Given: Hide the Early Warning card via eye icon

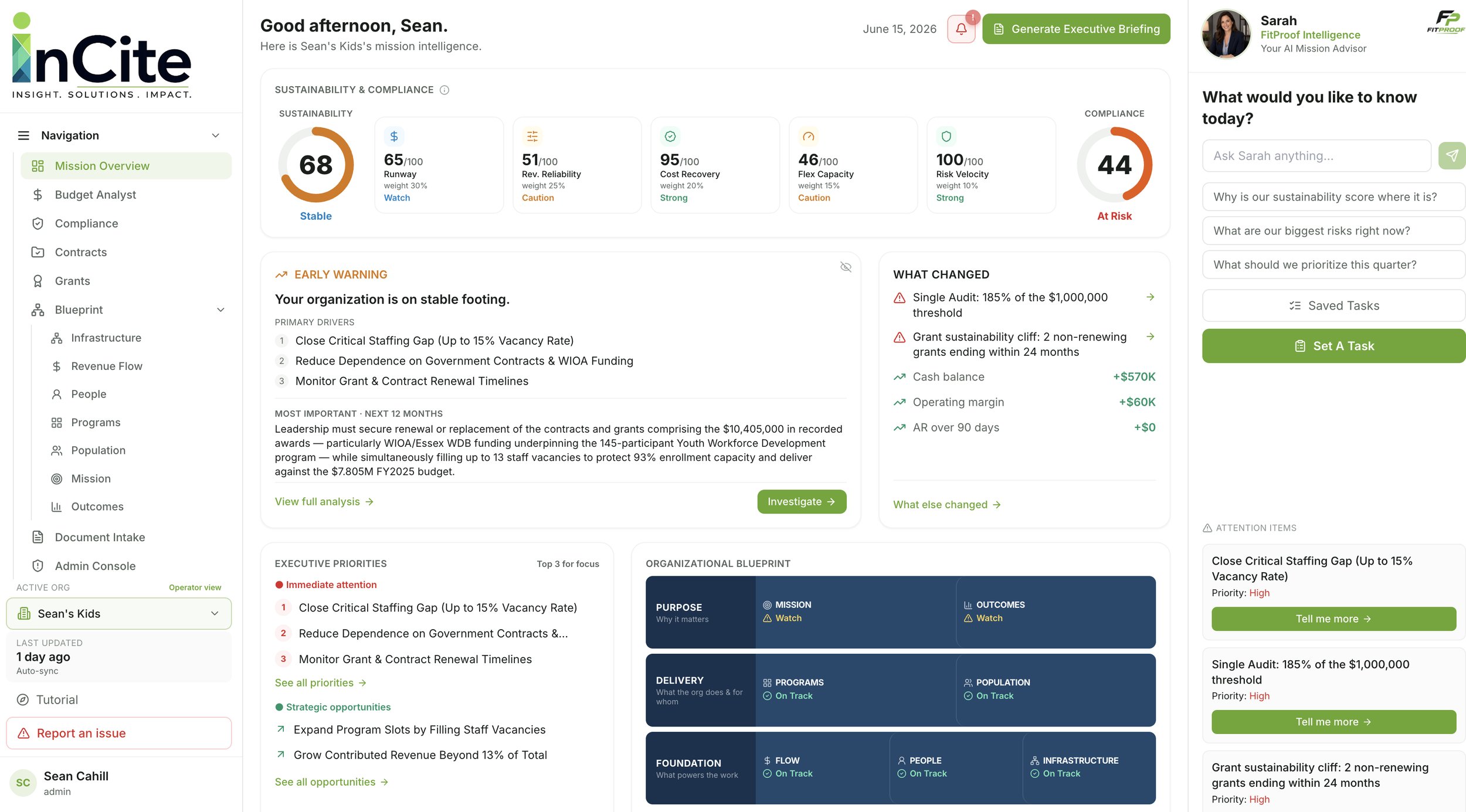Looking at the screenshot, I should pos(846,267).
